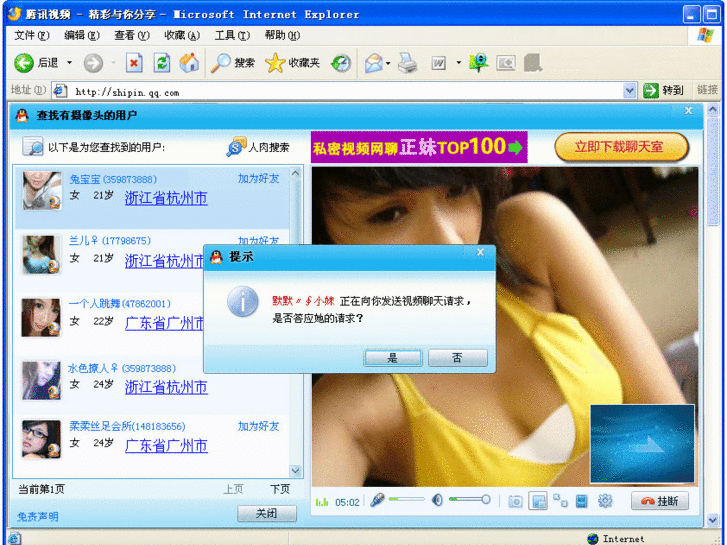Mute the speaker icon in video bar
The image size is (727, 545).
coord(437,500)
